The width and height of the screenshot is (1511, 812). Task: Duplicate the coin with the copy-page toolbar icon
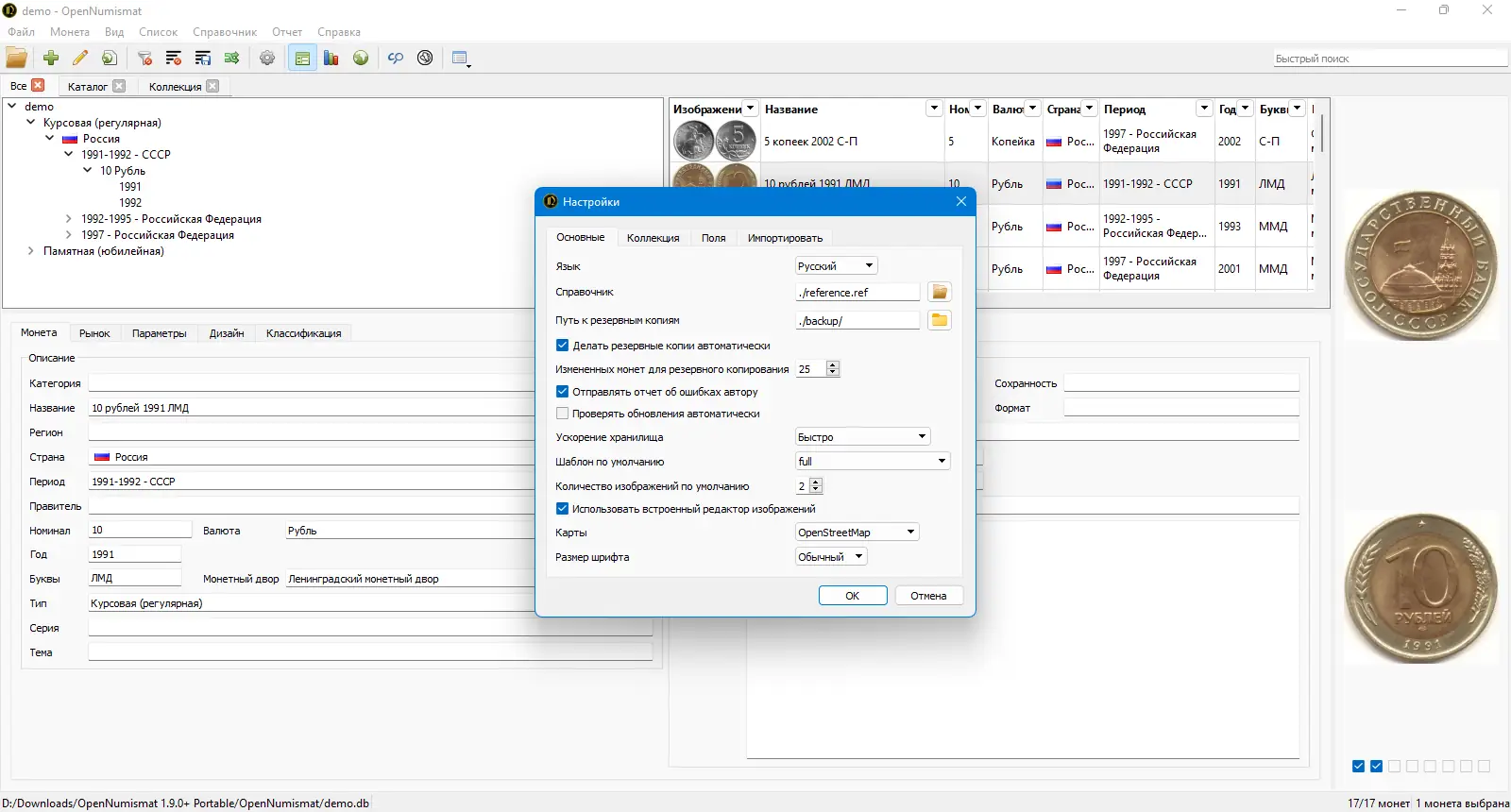coord(110,59)
